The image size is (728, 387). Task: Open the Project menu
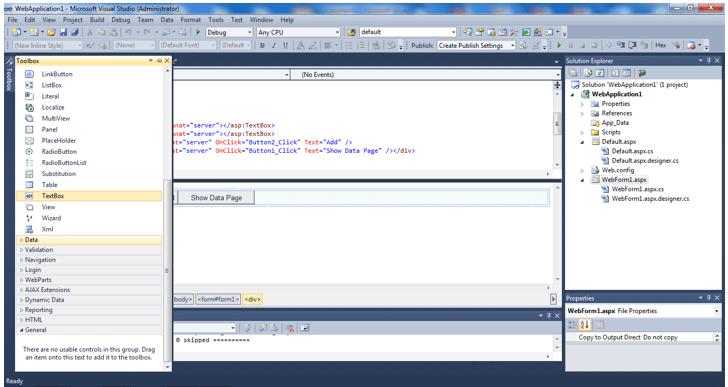pyautogui.click(x=73, y=20)
